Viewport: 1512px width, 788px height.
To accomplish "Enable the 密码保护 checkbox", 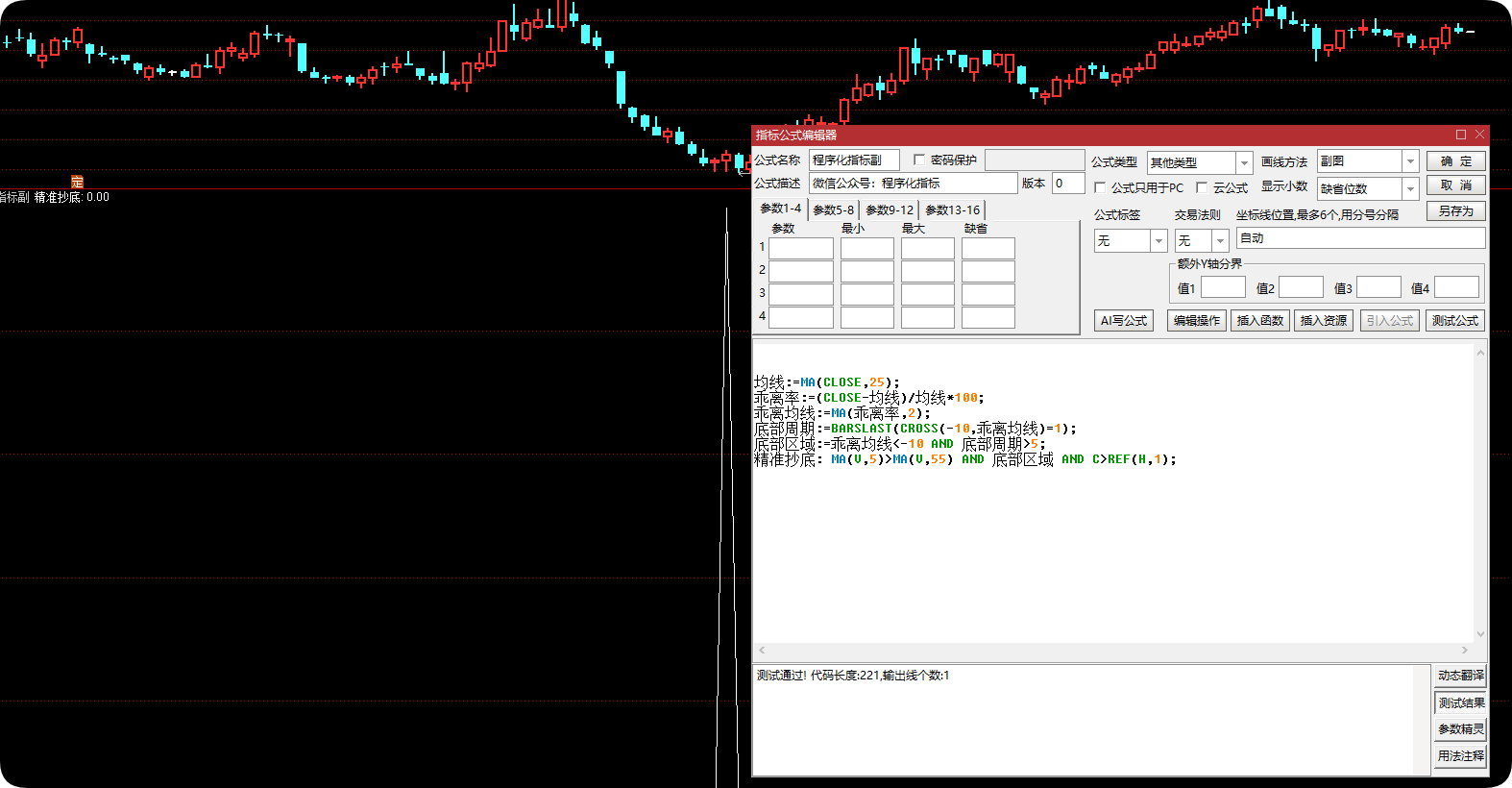I will [919, 160].
